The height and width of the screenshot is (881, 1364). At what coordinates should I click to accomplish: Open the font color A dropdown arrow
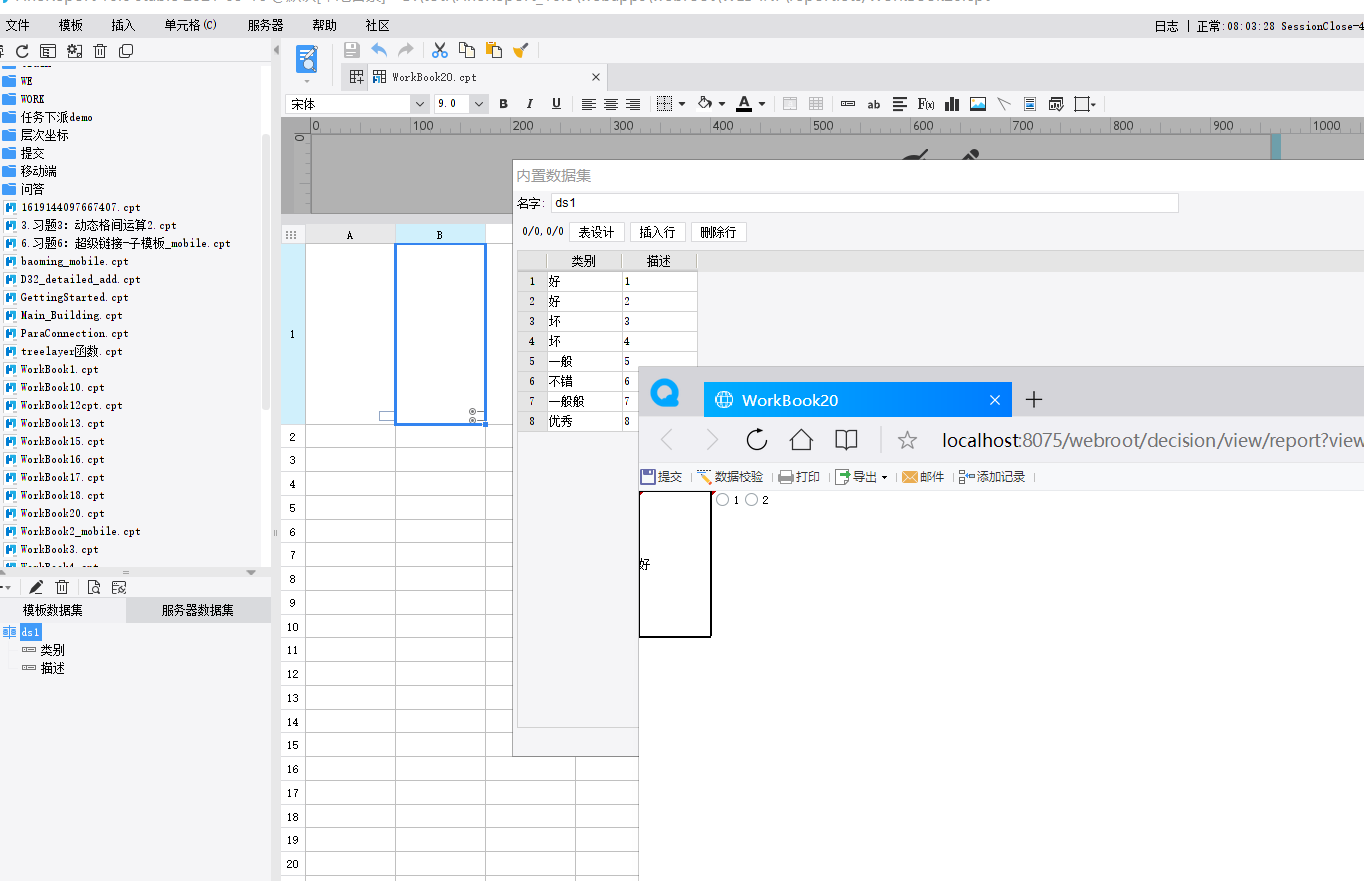coord(762,104)
